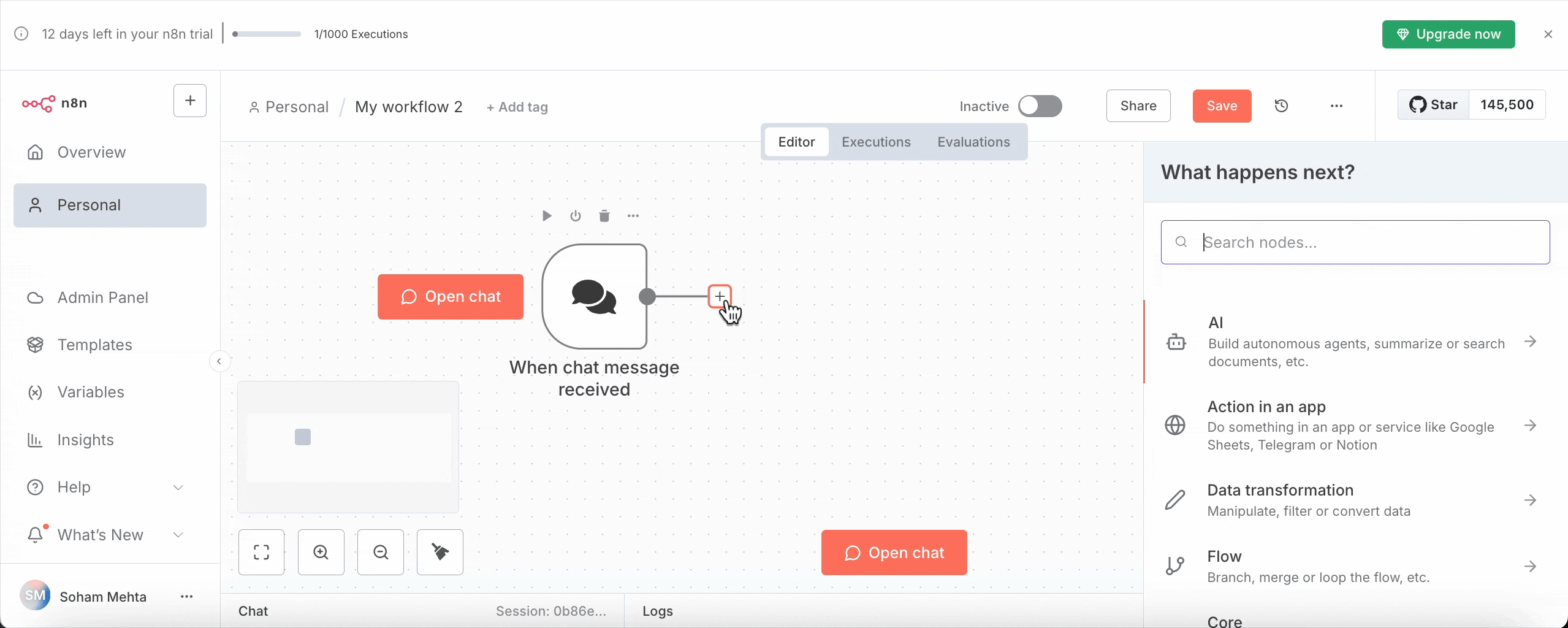Collapse the left sidebar with the chevron
Image resolution: width=1568 pixels, height=628 pixels.
(x=219, y=361)
